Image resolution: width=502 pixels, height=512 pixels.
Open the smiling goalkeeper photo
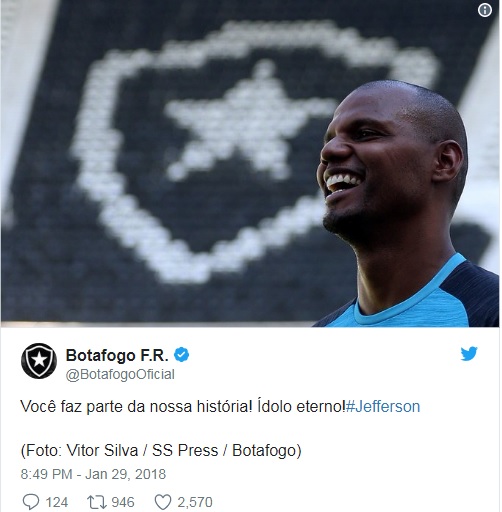[x=250, y=163]
